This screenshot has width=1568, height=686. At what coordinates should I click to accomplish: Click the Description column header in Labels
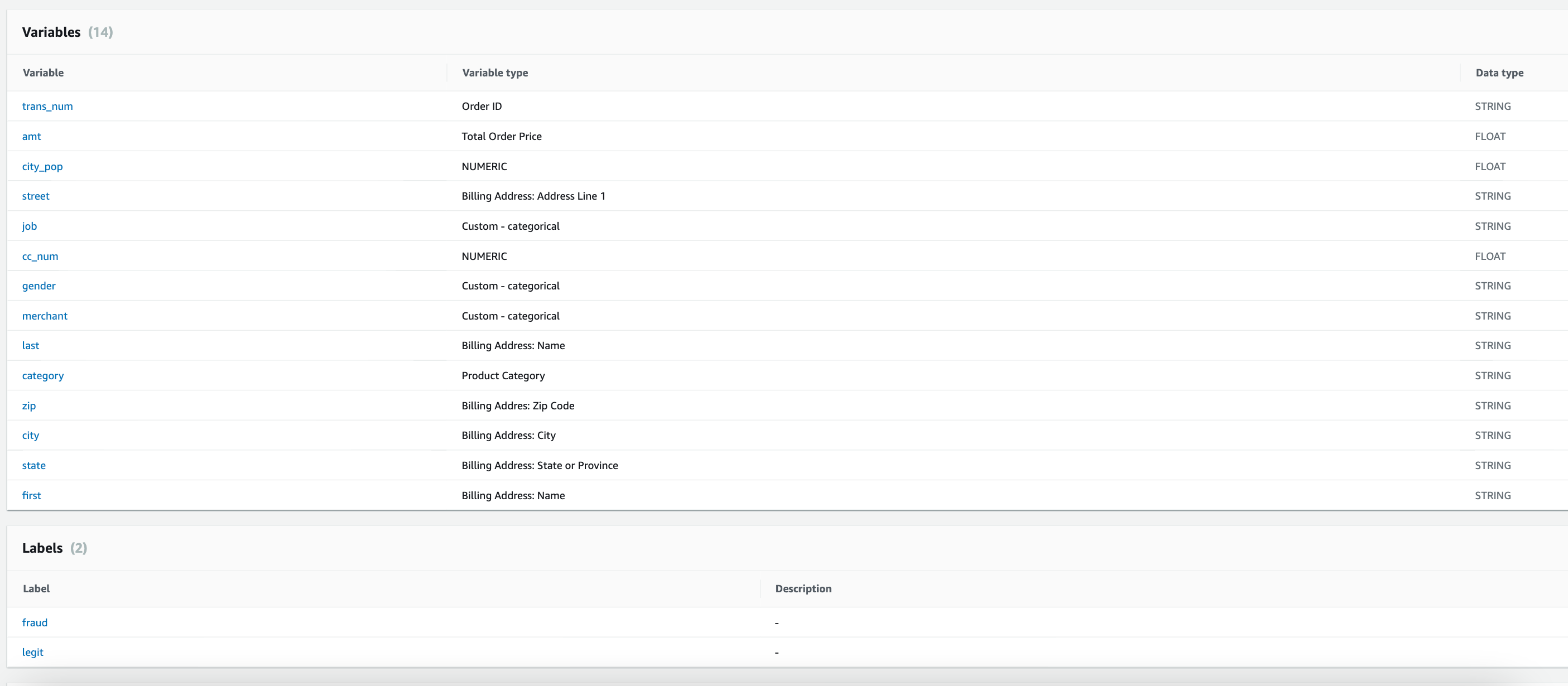tap(803, 589)
